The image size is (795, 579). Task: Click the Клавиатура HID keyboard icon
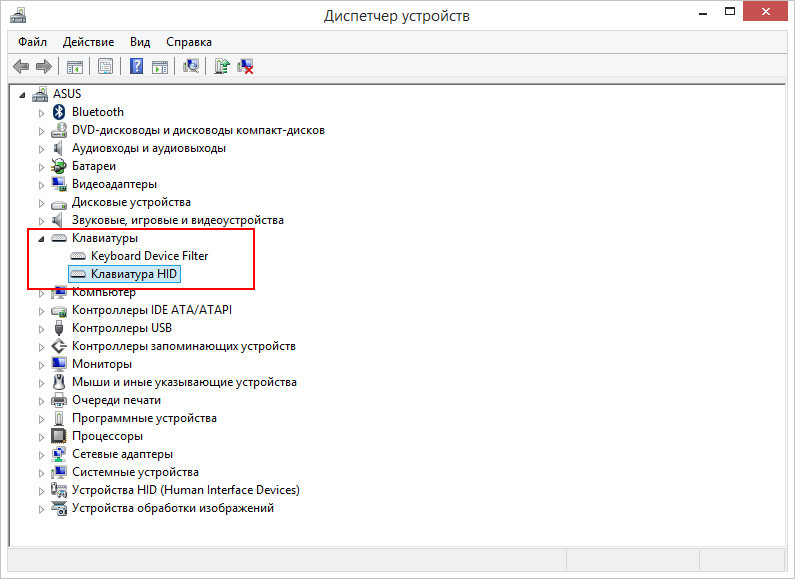[x=78, y=274]
